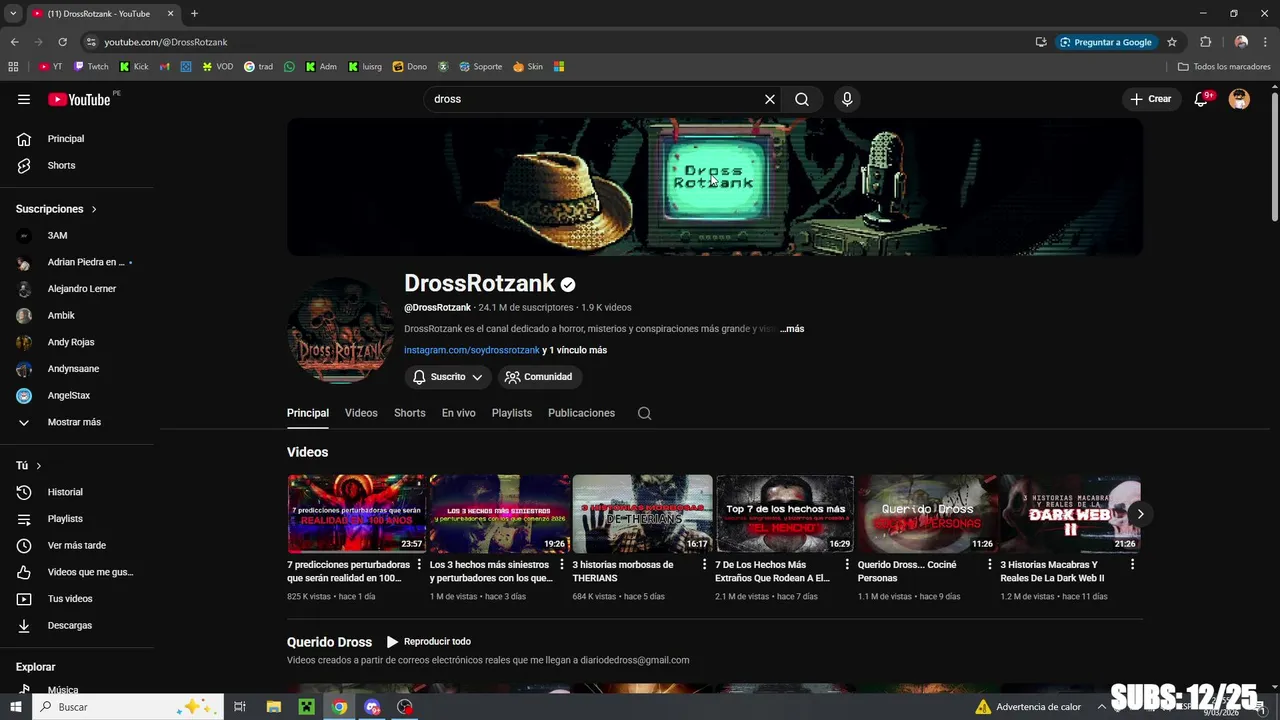Image resolution: width=1280 pixels, height=720 pixels.
Task: Open the VOD bookmark
Action: (217, 67)
